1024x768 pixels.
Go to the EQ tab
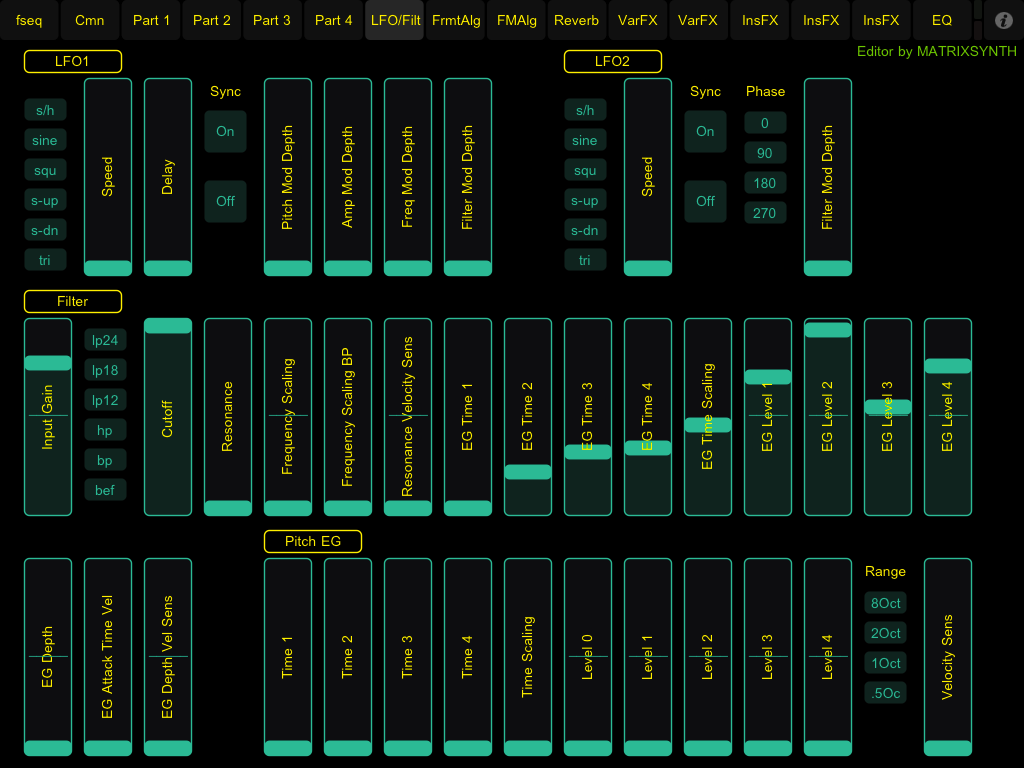point(942,20)
